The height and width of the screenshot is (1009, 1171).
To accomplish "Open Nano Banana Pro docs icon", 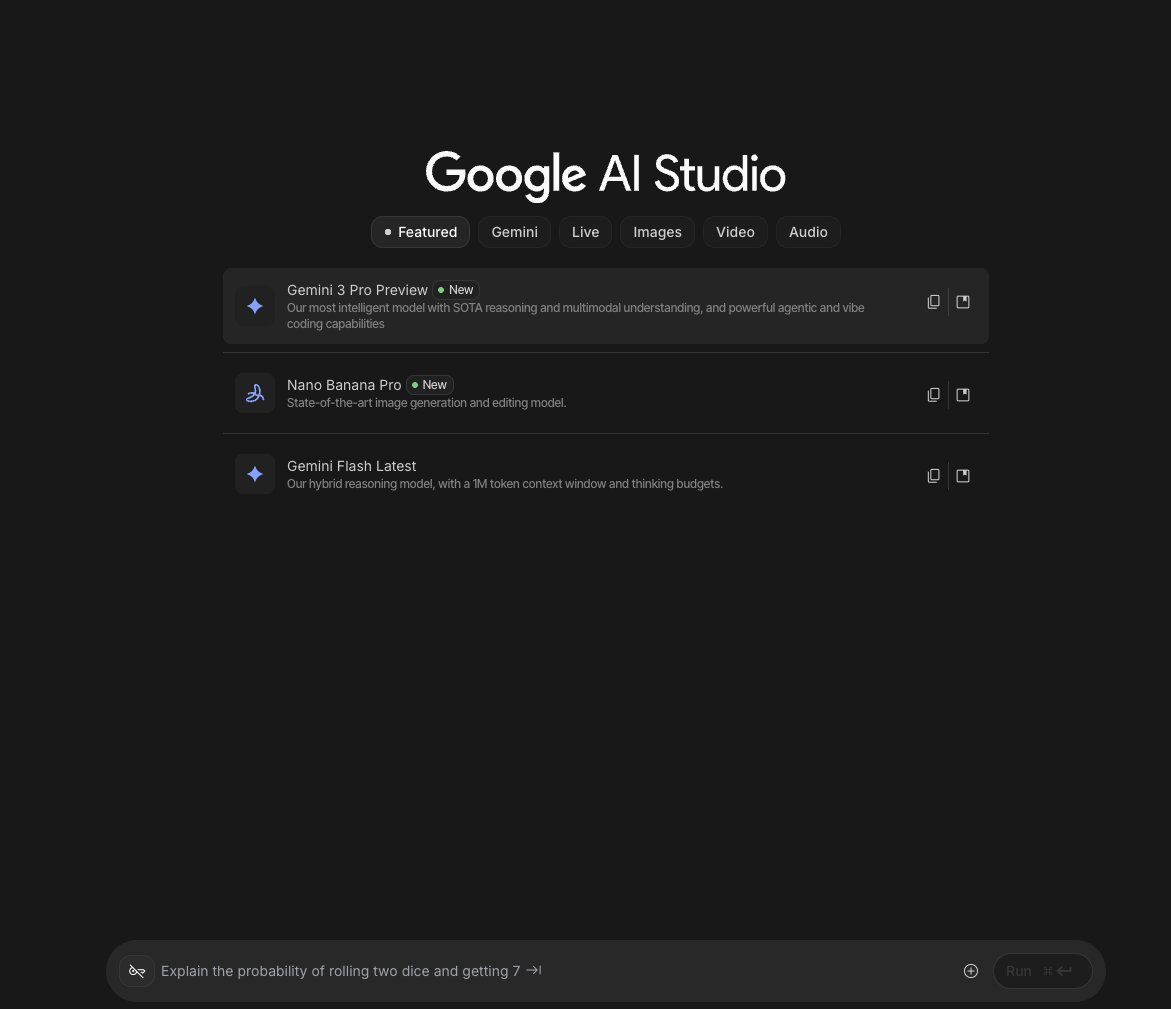I will (x=963, y=394).
